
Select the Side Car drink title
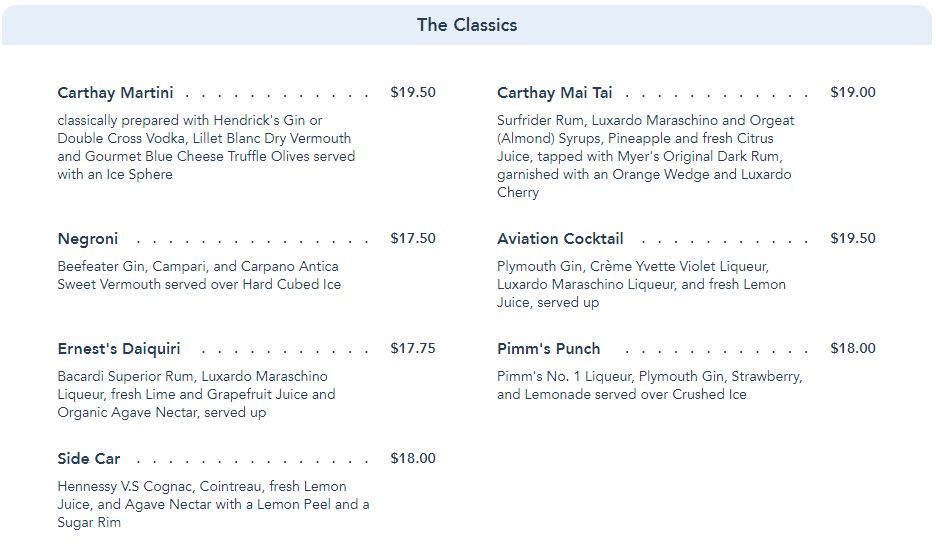pyautogui.click(x=89, y=459)
